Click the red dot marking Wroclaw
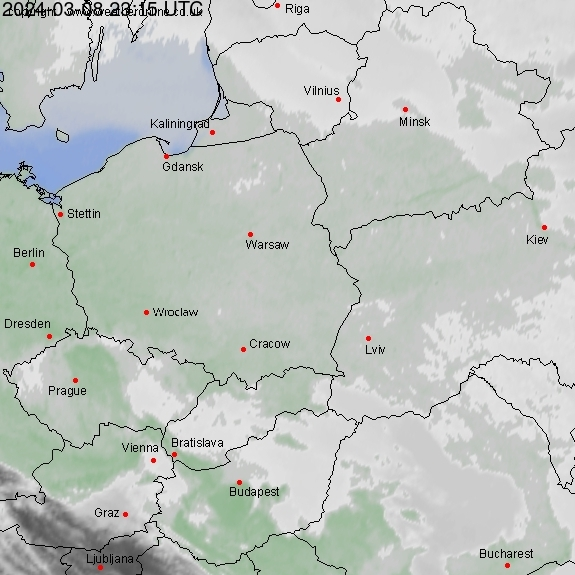 click(x=146, y=312)
